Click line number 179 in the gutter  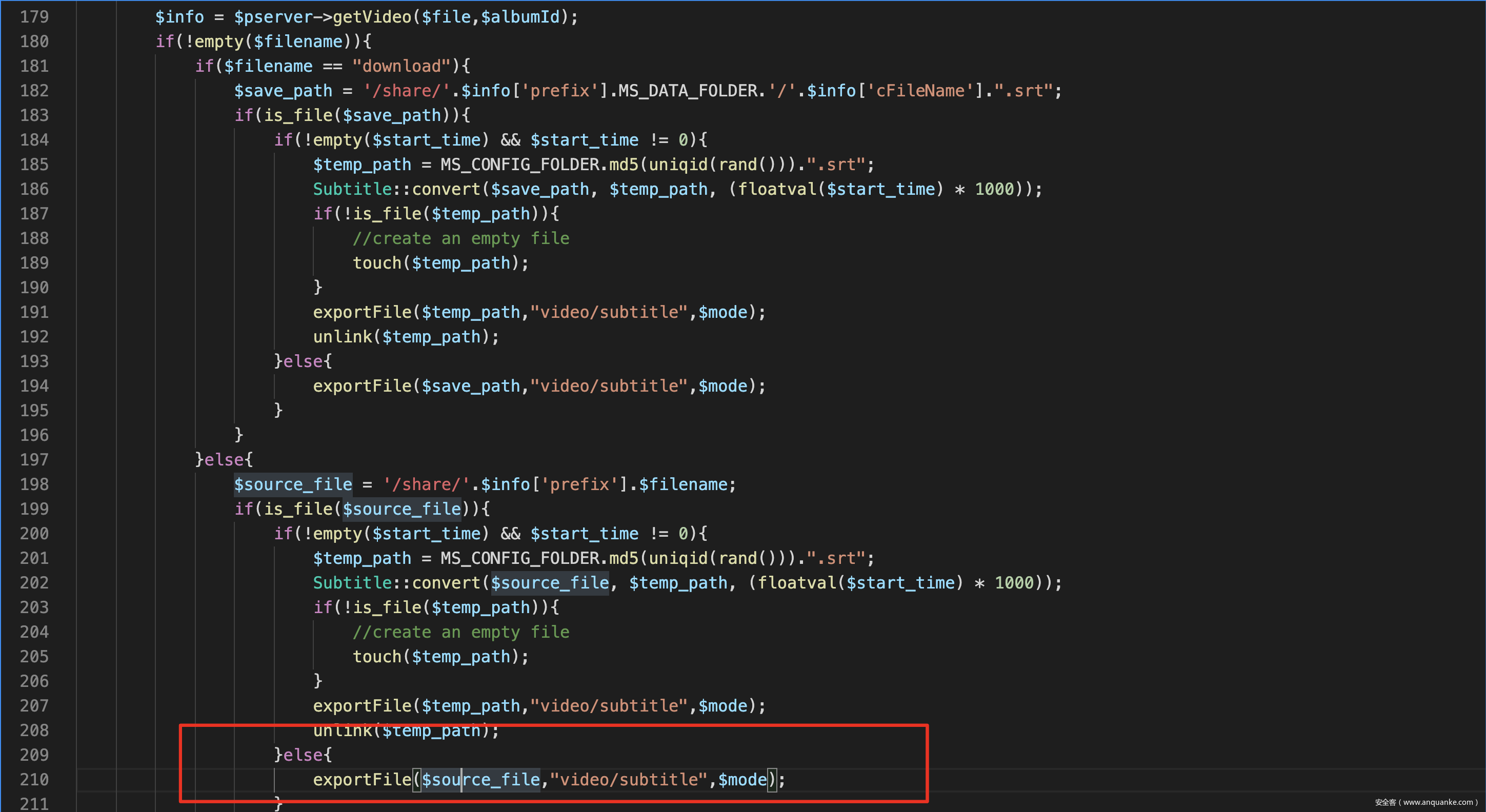[34, 17]
